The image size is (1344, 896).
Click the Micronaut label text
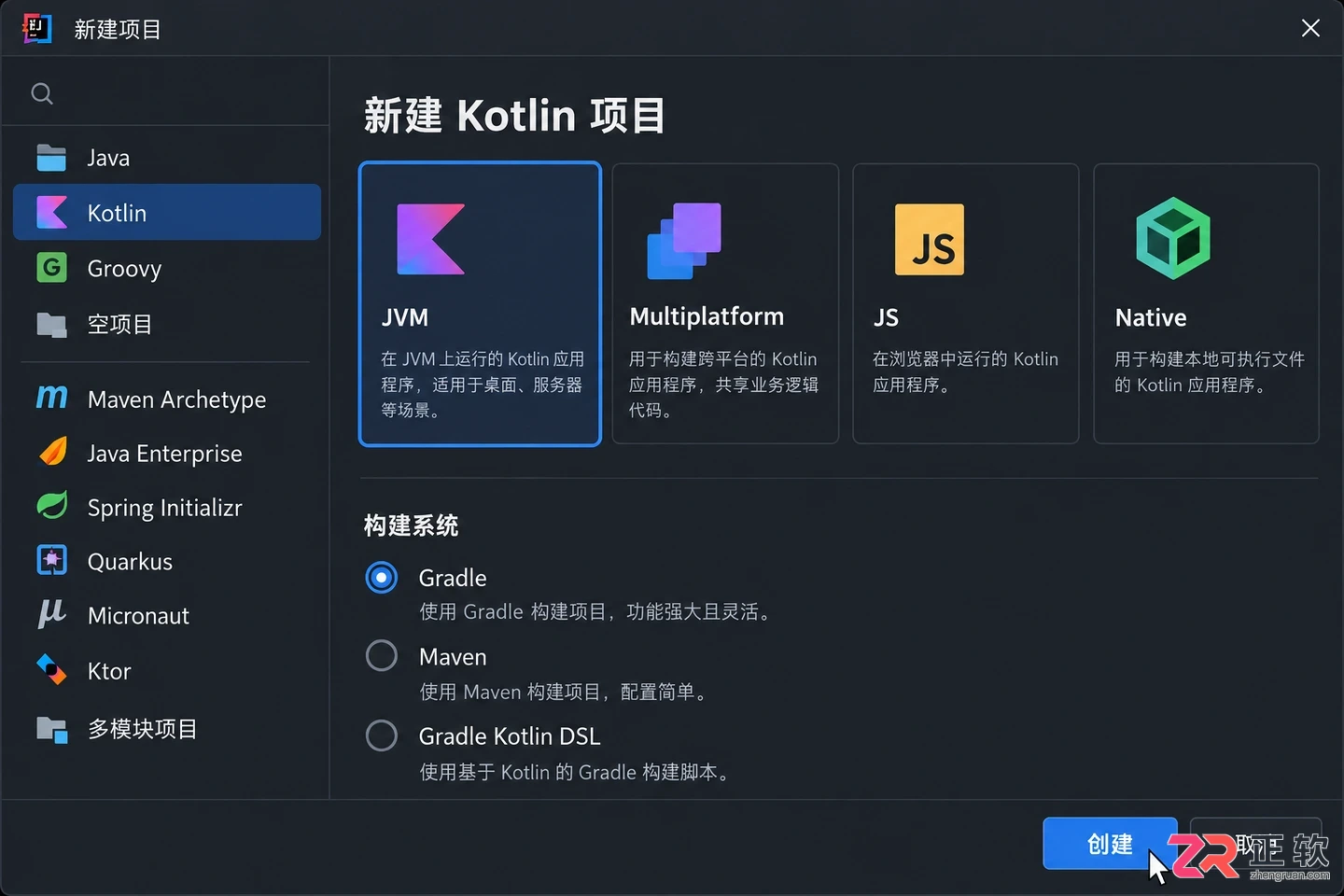(138, 616)
